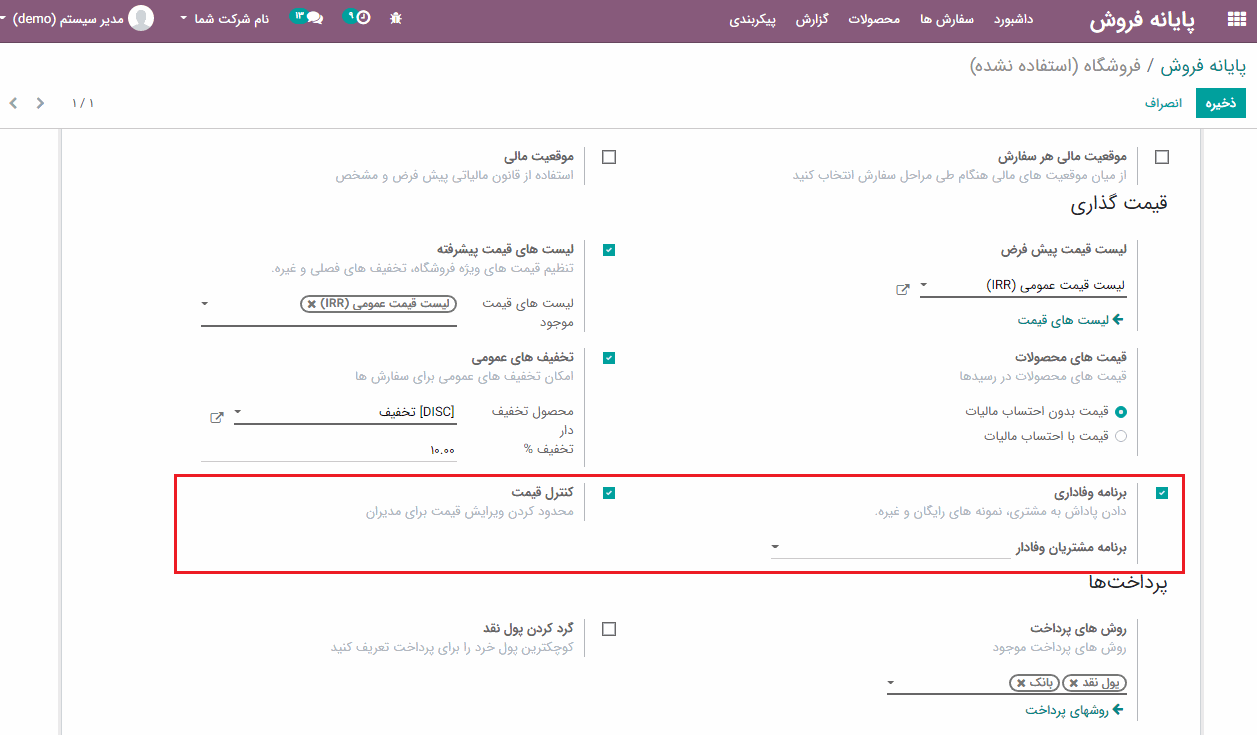Open the main apps grid menu
The image size is (1257, 735).
[x=1235, y=21]
